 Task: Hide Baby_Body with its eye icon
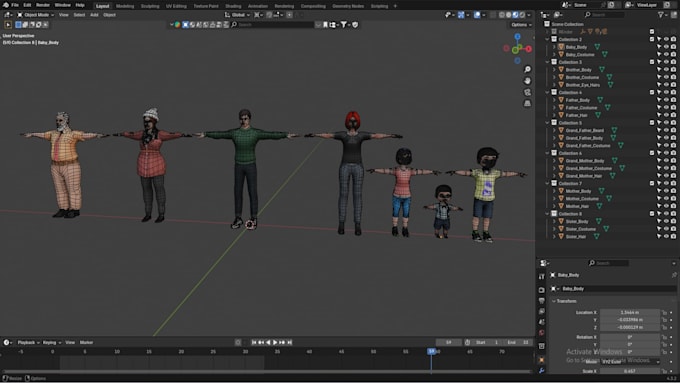[x=667, y=47]
